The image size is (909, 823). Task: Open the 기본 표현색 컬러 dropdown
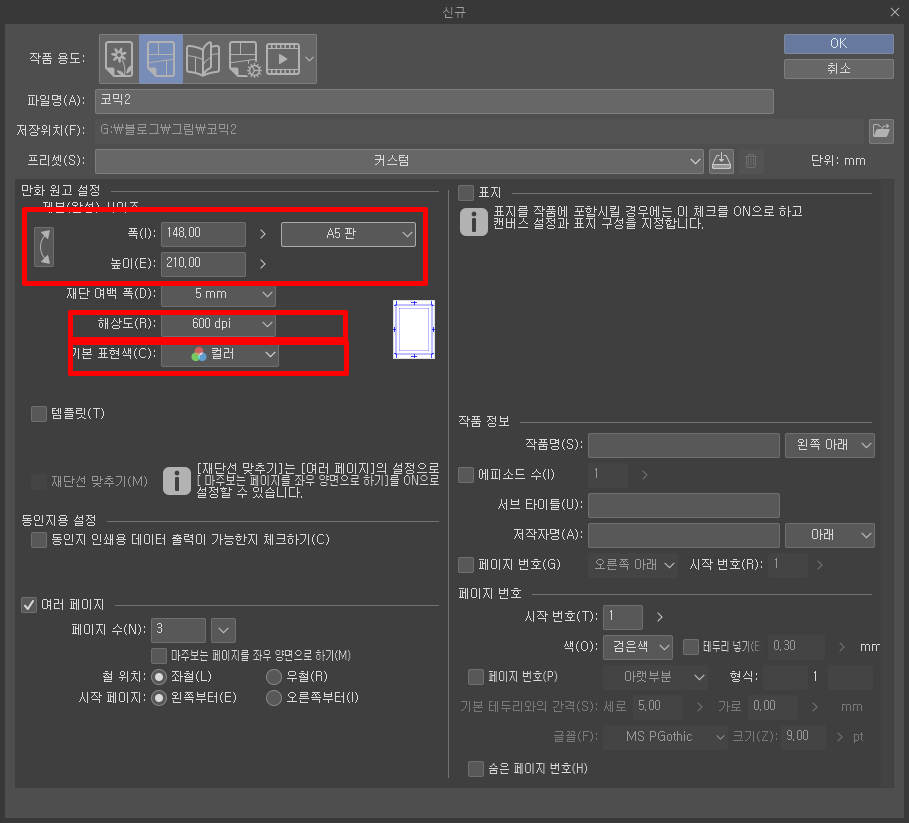tap(220, 354)
